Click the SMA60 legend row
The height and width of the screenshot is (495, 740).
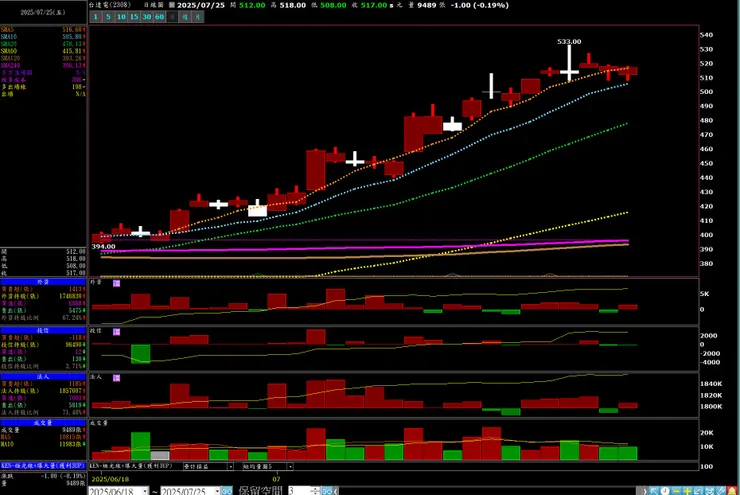coord(43,51)
